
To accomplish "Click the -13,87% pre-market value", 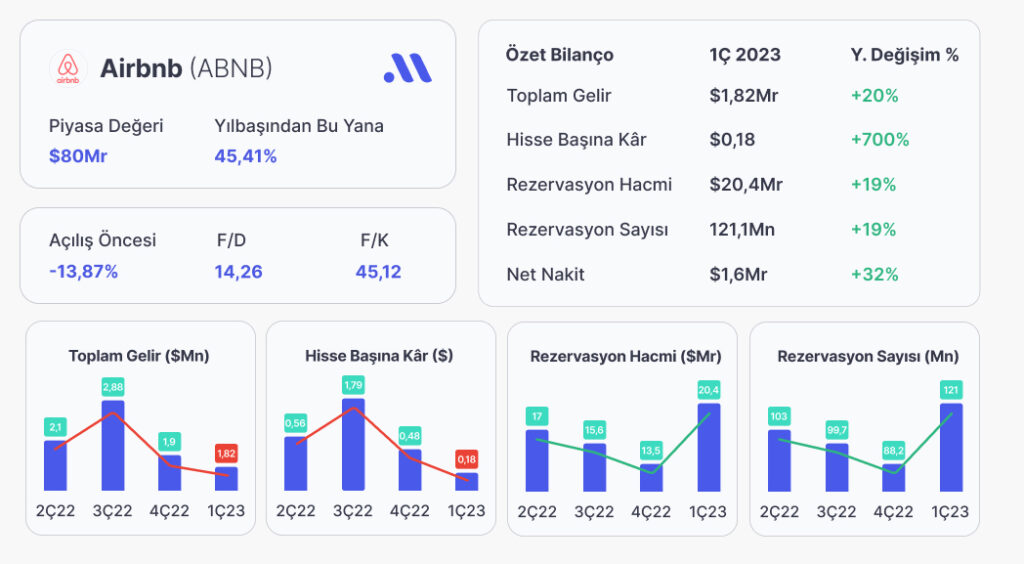I will point(84,272).
